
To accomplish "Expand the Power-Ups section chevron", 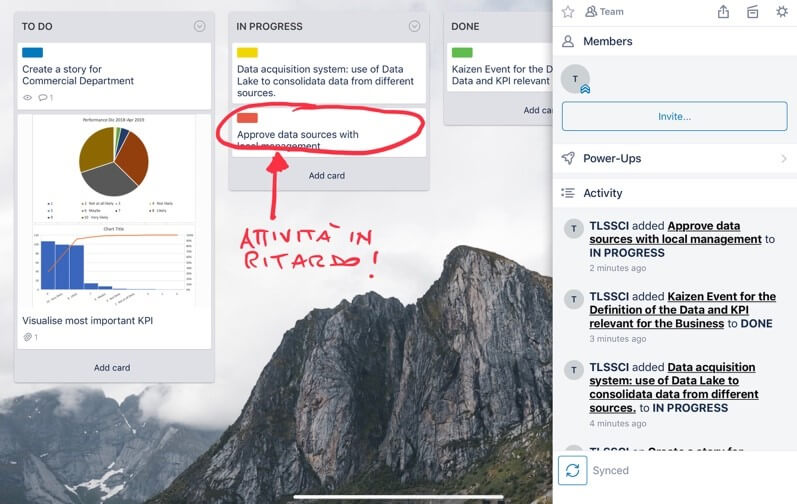I will coord(783,158).
